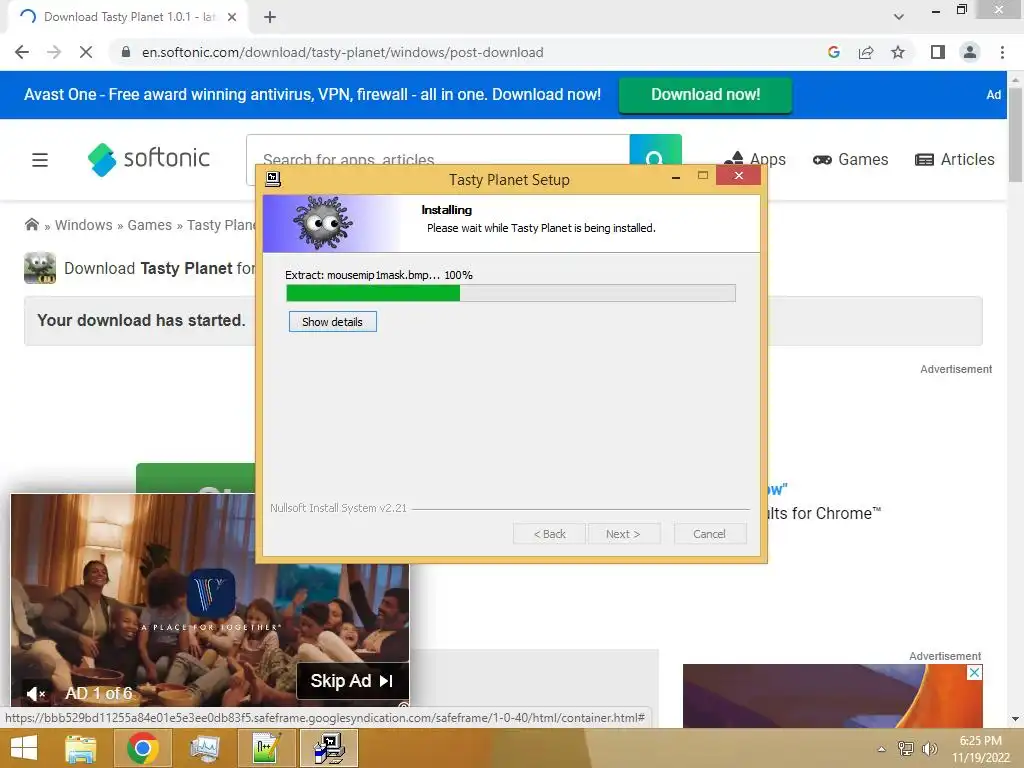Open the Windows Start menu
Viewport: 1024px width, 768px height.
24,748
